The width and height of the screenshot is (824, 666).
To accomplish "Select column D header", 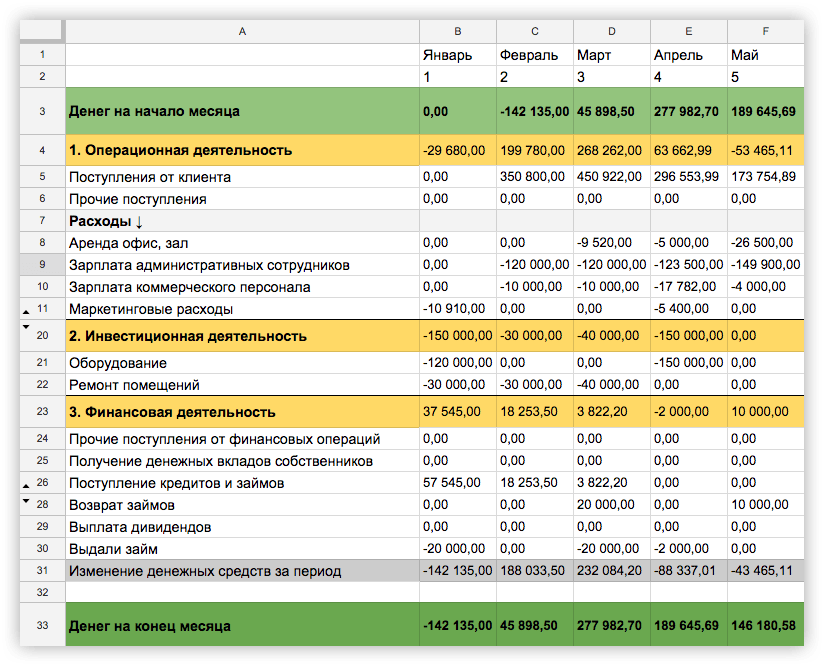I will (x=612, y=32).
